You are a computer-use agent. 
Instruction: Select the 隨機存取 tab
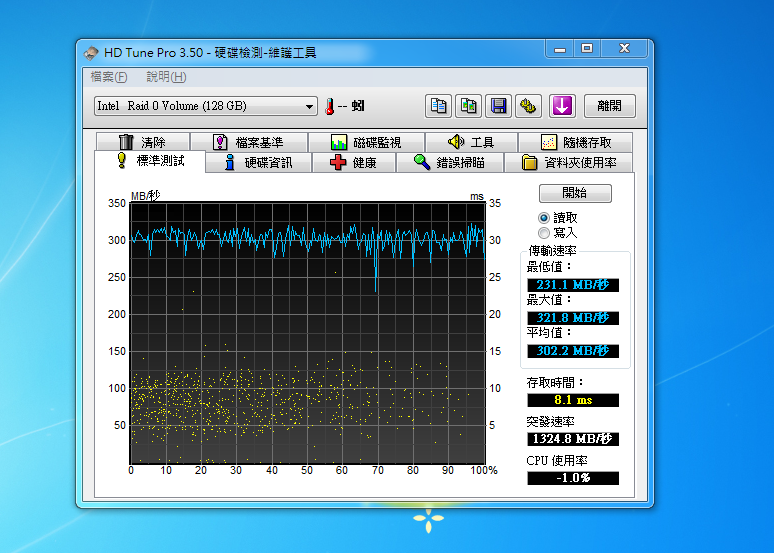point(575,142)
